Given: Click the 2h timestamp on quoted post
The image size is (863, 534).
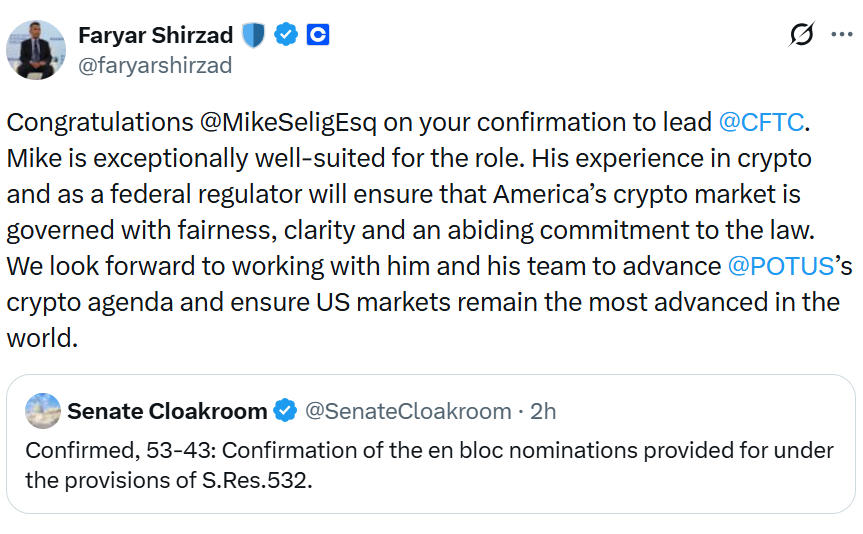Looking at the screenshot, I should (x=542, y=411).
